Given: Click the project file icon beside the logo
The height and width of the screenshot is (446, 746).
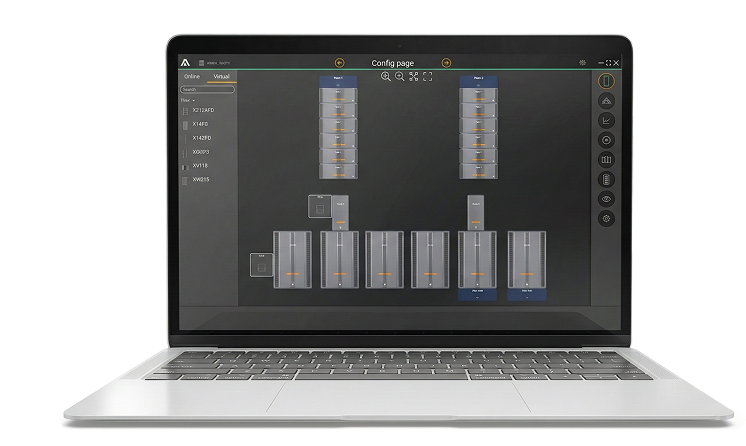Looking at the screenshot, I should 201,63.
